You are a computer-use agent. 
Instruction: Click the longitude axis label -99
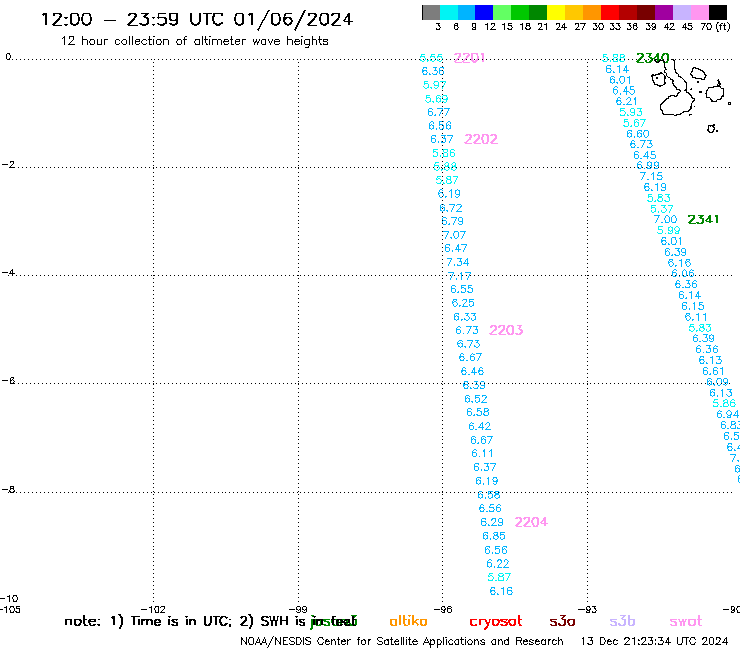coord(298,609)
